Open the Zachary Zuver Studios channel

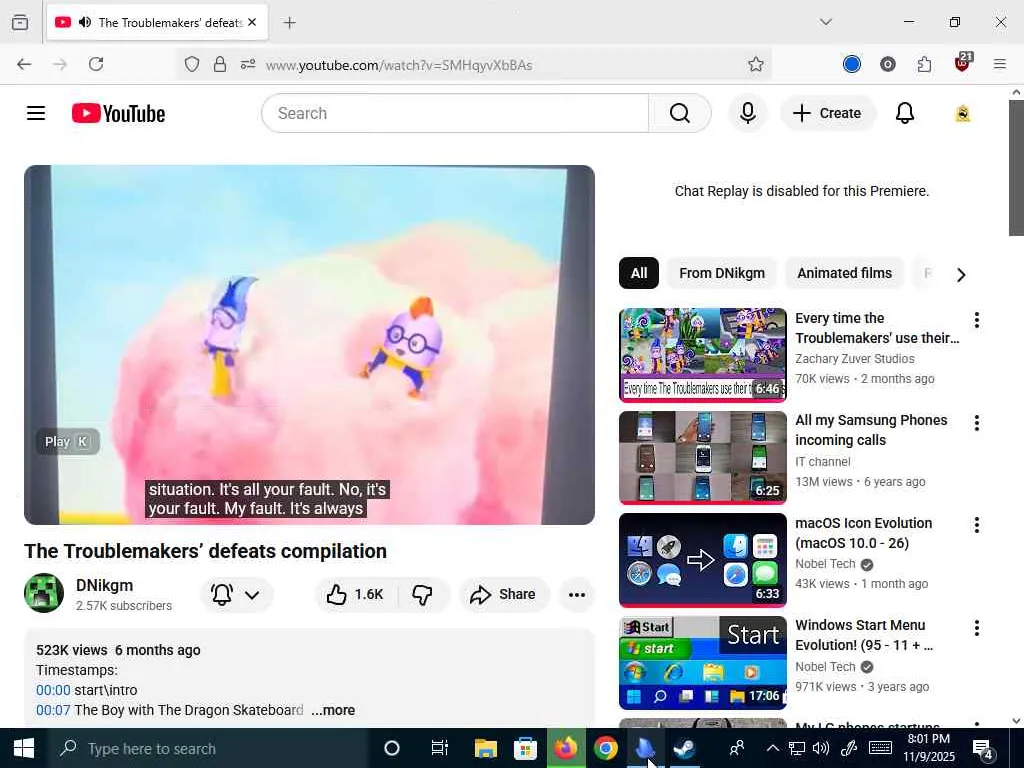(855, 359)
